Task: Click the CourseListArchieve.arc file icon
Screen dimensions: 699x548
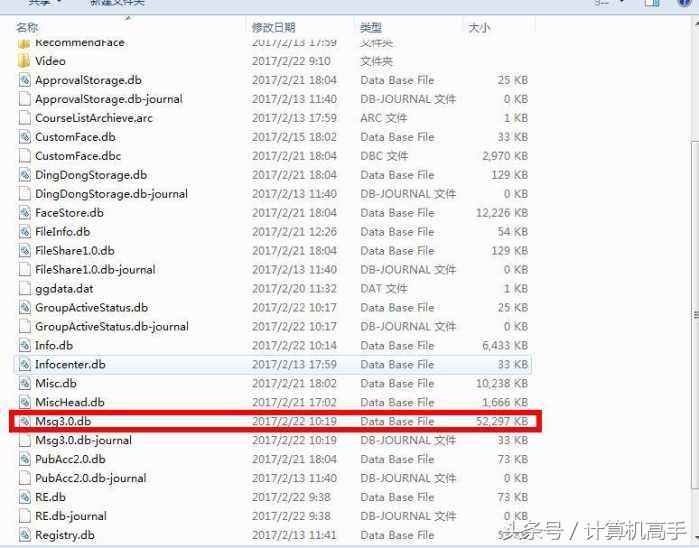Action: [25, 118]
